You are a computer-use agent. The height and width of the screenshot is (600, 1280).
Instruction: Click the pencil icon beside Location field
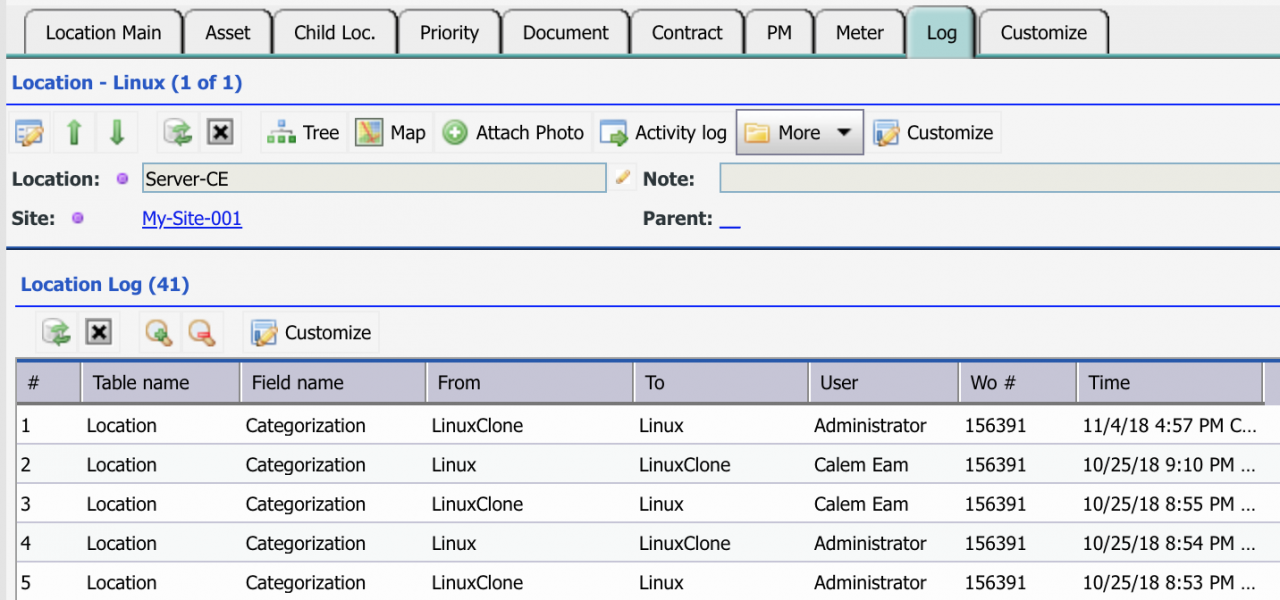[623, 178]
